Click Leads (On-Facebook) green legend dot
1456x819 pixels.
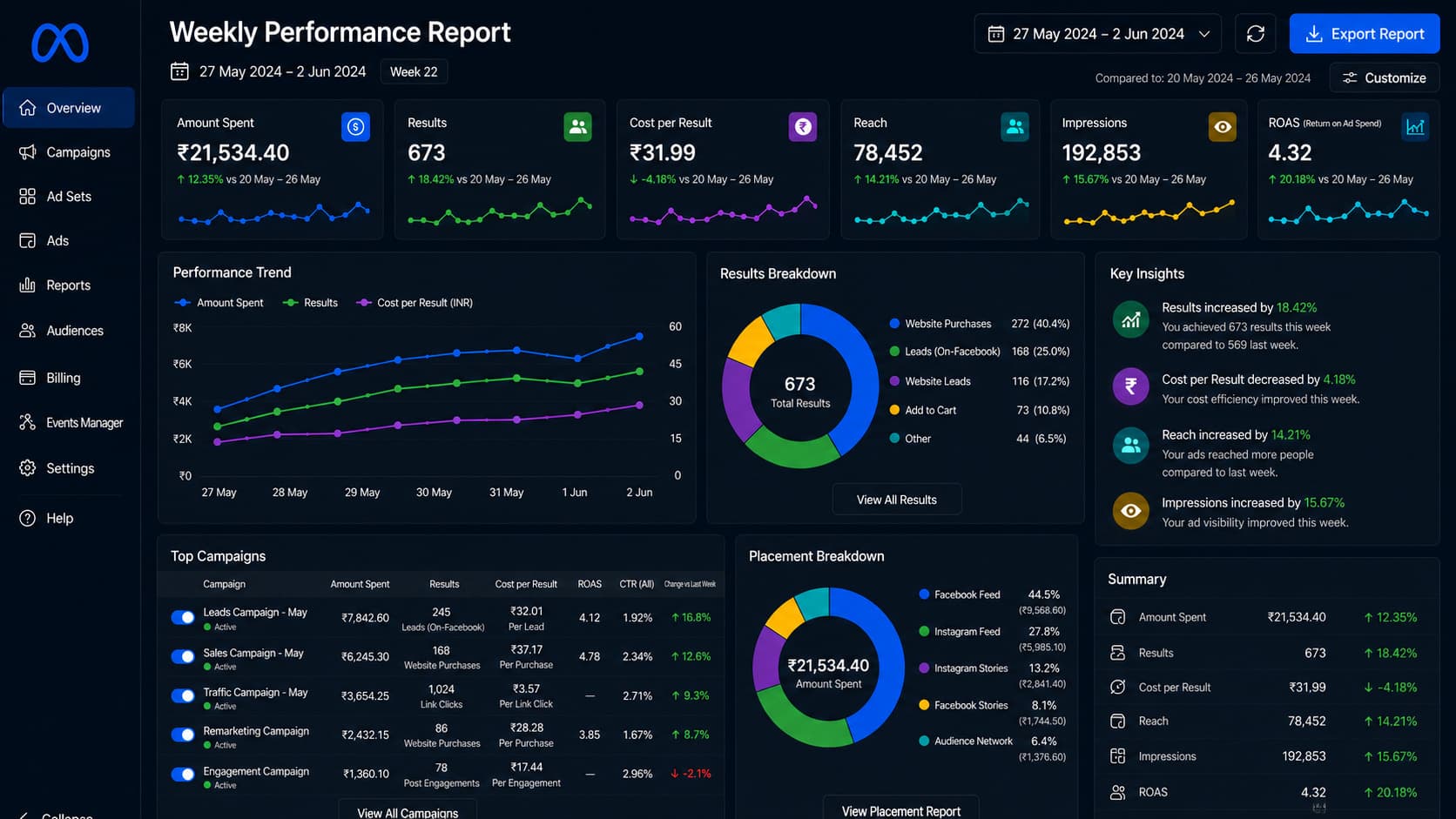[894, 352]
